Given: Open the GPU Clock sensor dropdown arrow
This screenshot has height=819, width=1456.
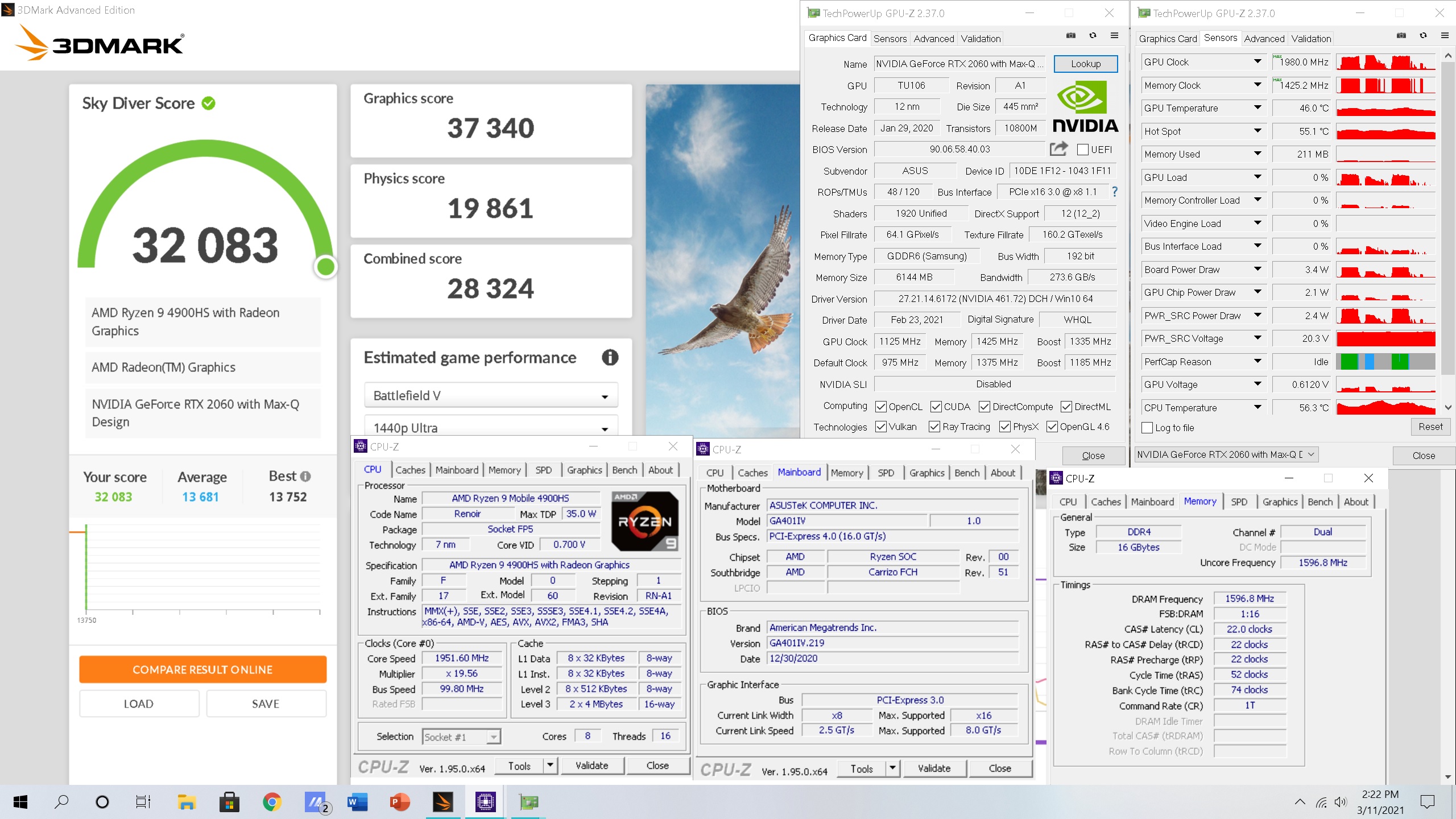Looking at the screenshot, I should pos(1258,61).
